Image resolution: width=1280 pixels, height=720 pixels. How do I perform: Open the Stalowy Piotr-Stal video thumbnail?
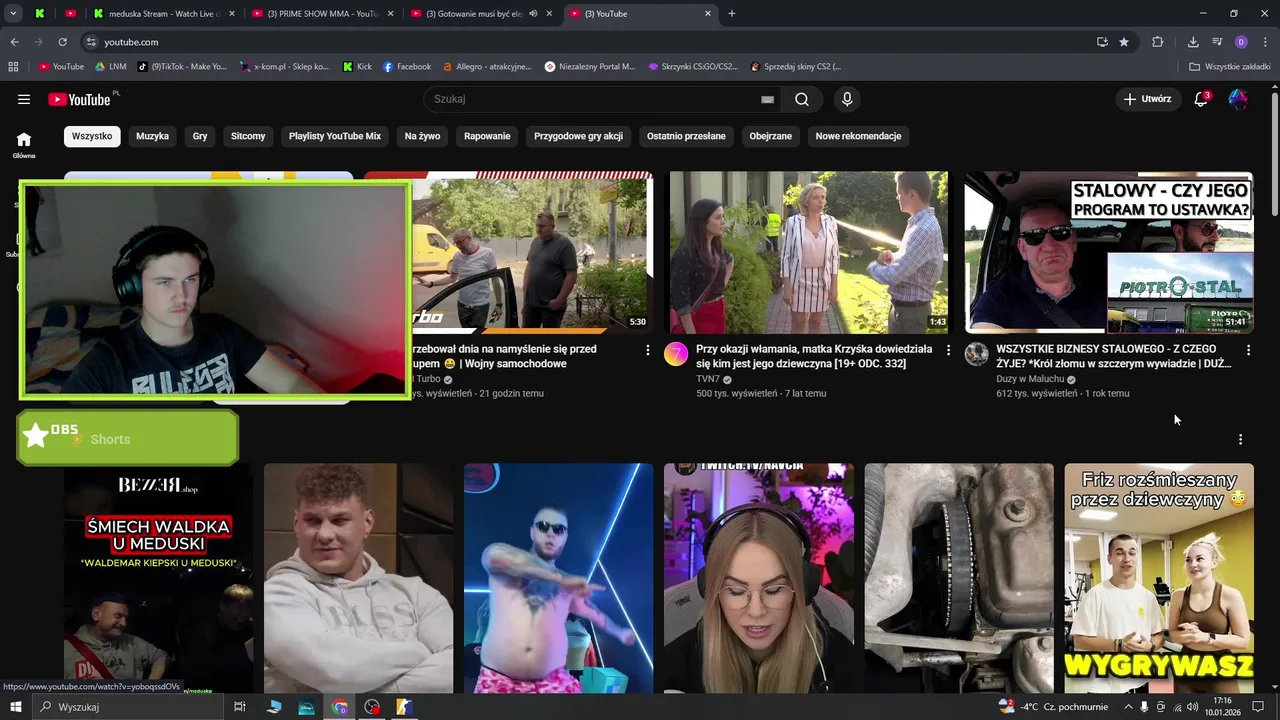click(1108, 252)
